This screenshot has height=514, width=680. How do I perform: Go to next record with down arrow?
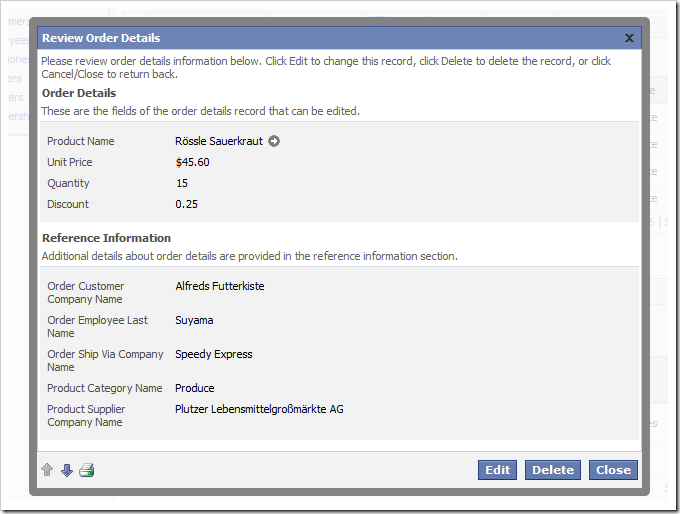pos(67,470)
